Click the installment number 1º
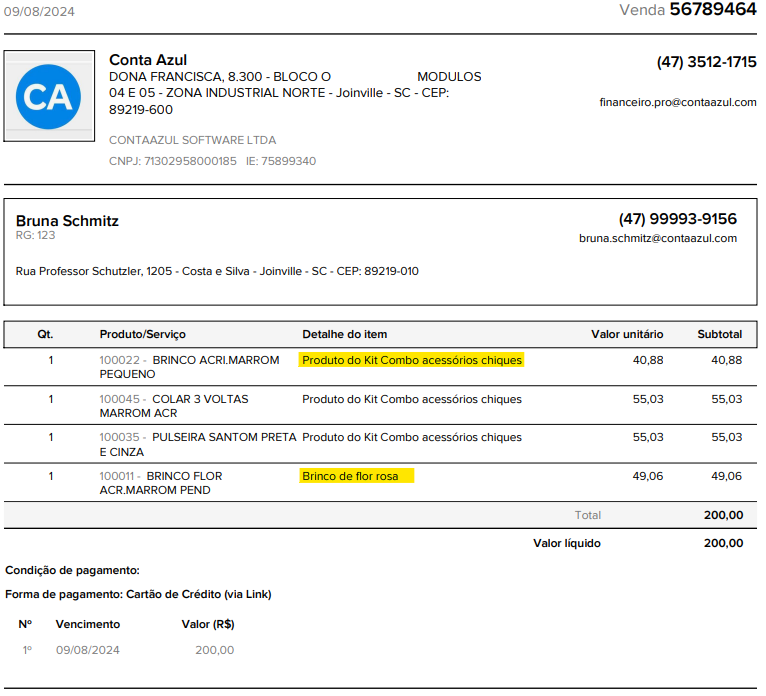Screen dimensions: 766x696 tap(27, 651)
